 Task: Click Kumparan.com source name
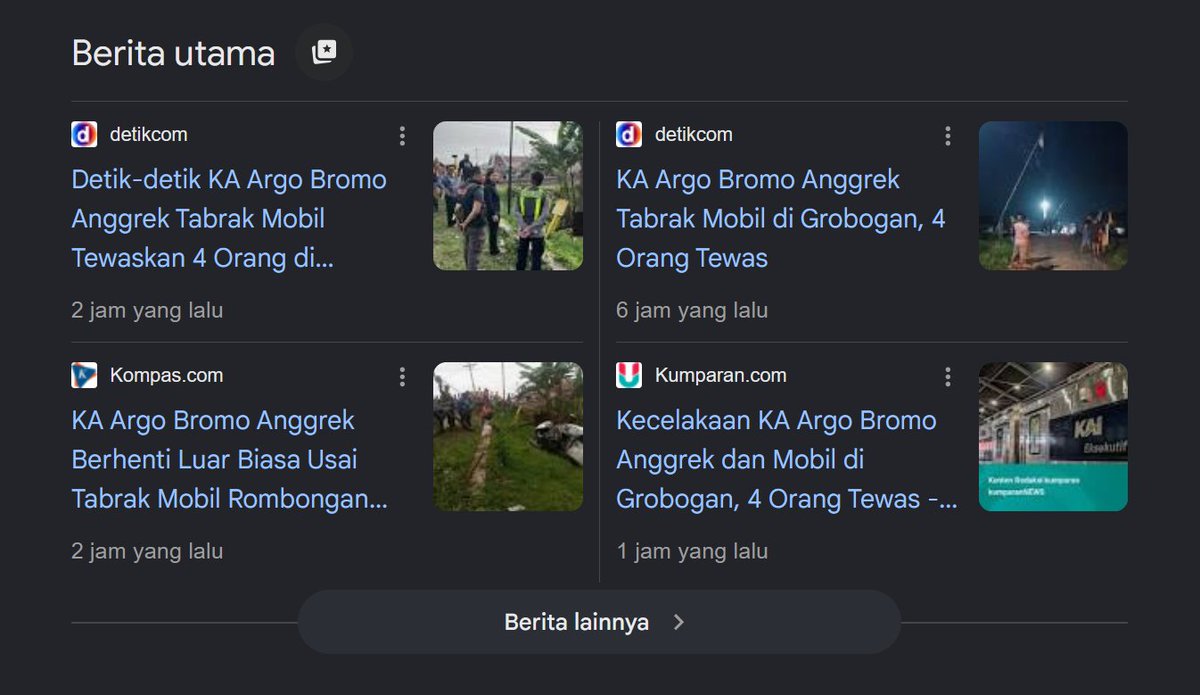(720, 376)
